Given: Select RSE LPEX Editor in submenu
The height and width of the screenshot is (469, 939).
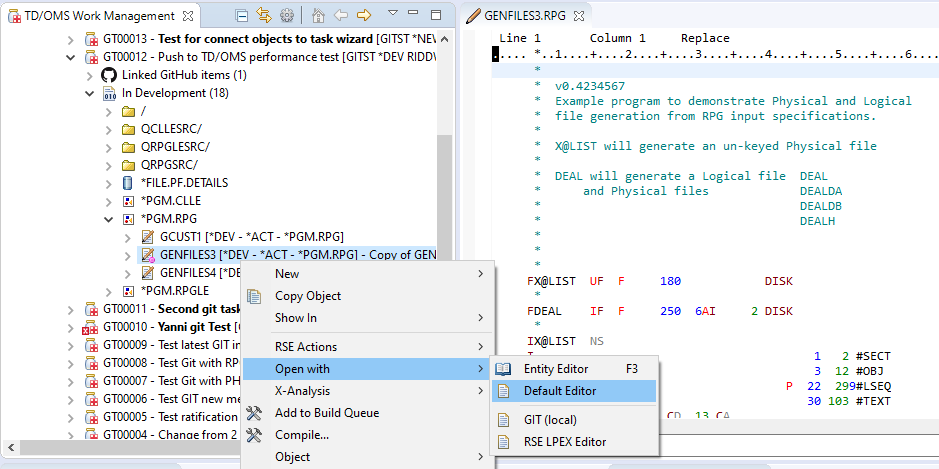Looking at the screenshot, I should (564, 441).
